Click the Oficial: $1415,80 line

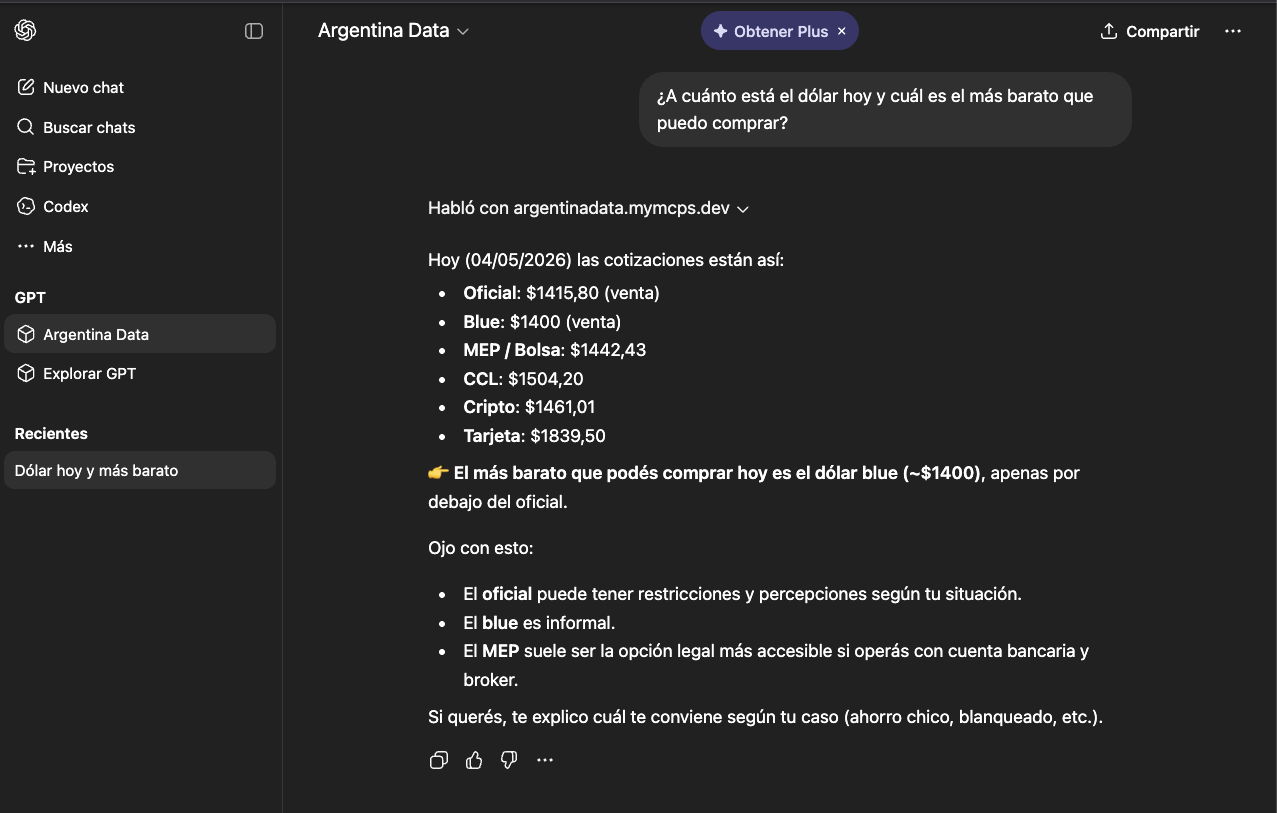(561, 293)
